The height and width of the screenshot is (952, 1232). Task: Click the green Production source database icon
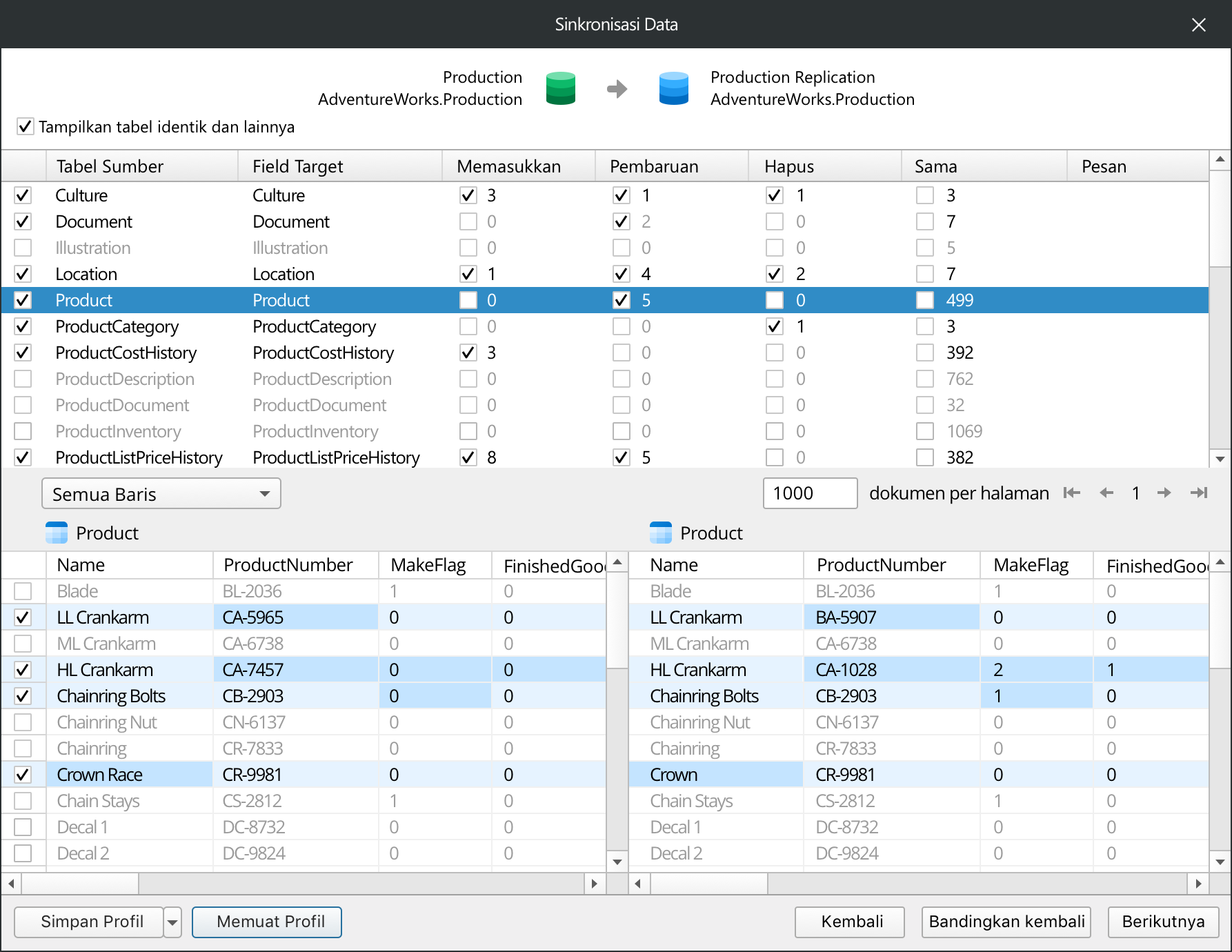click(560, 88)
